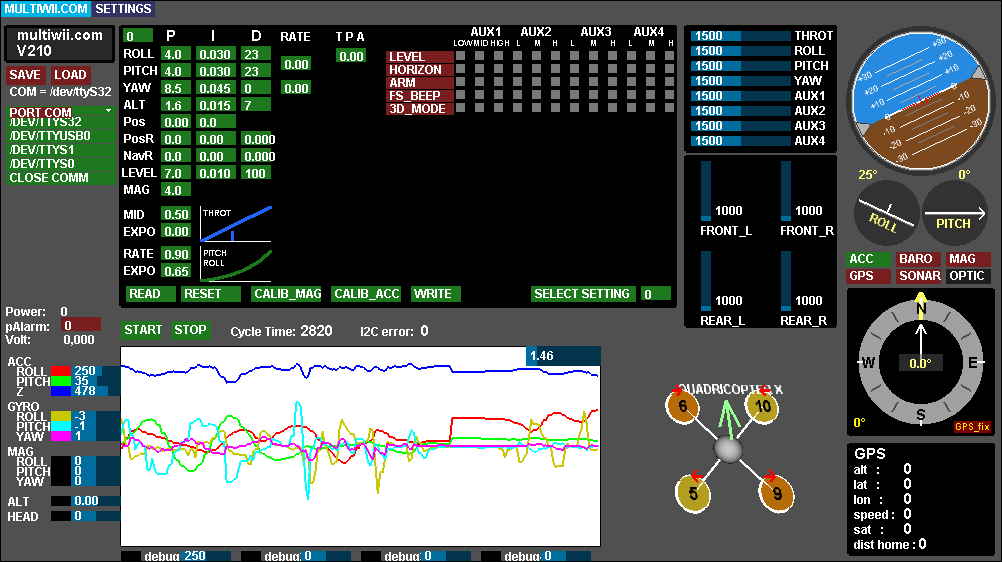Toggle LEVEL mode AUX1 LOW checkbox
1002x562 pixels.
461,57
